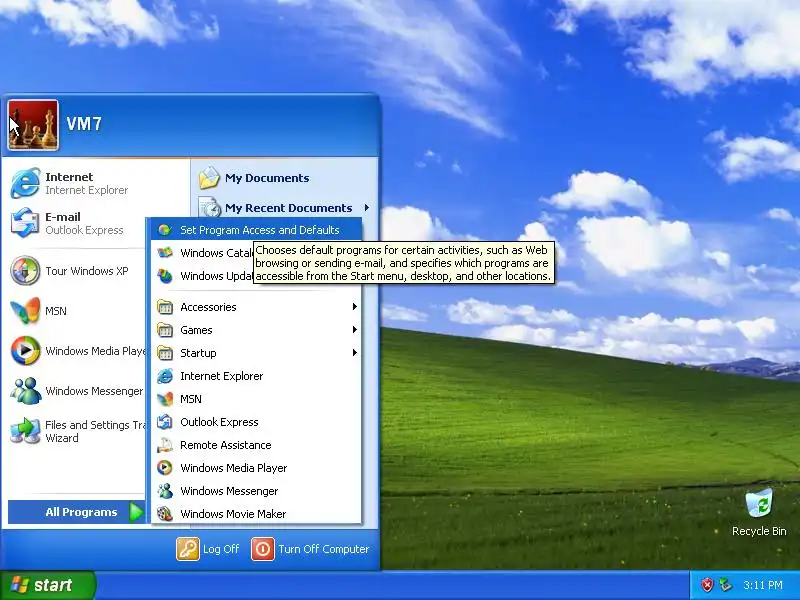The image size is (800, 600).
Task: Open Games menu entry
Action: [x=257, y=330]
